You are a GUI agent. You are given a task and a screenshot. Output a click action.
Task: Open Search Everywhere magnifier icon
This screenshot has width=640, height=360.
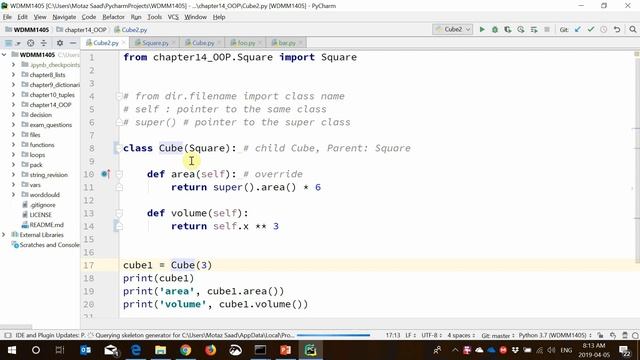632,29
